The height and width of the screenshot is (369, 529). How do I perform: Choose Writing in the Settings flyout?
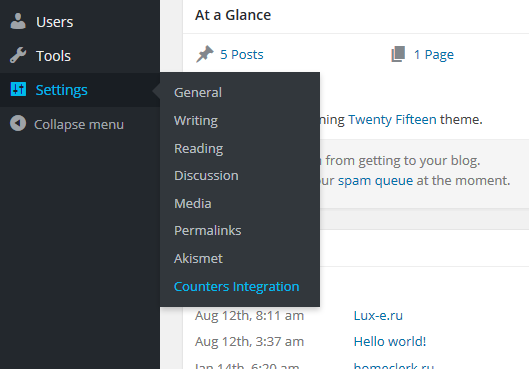pyautogui.click(x=196, y=121)
